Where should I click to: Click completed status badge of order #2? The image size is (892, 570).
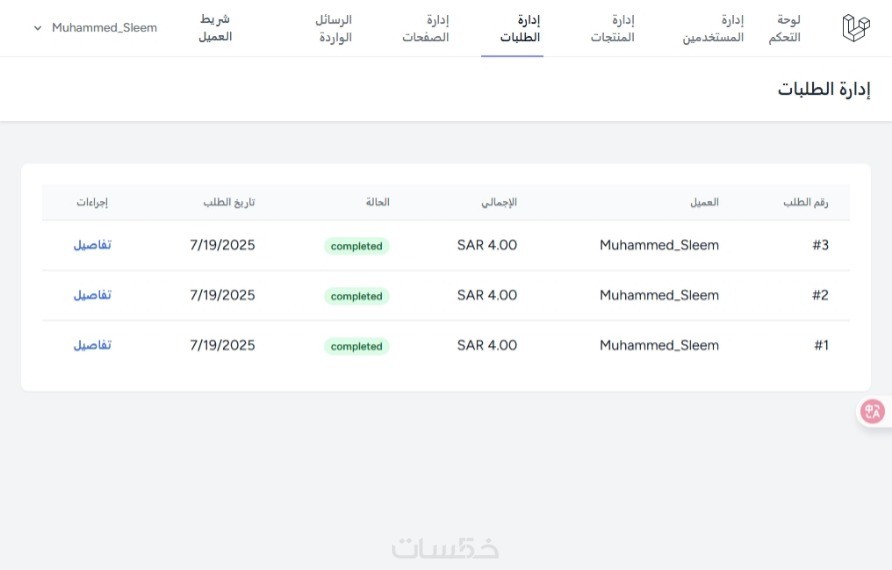pos(356,296)
